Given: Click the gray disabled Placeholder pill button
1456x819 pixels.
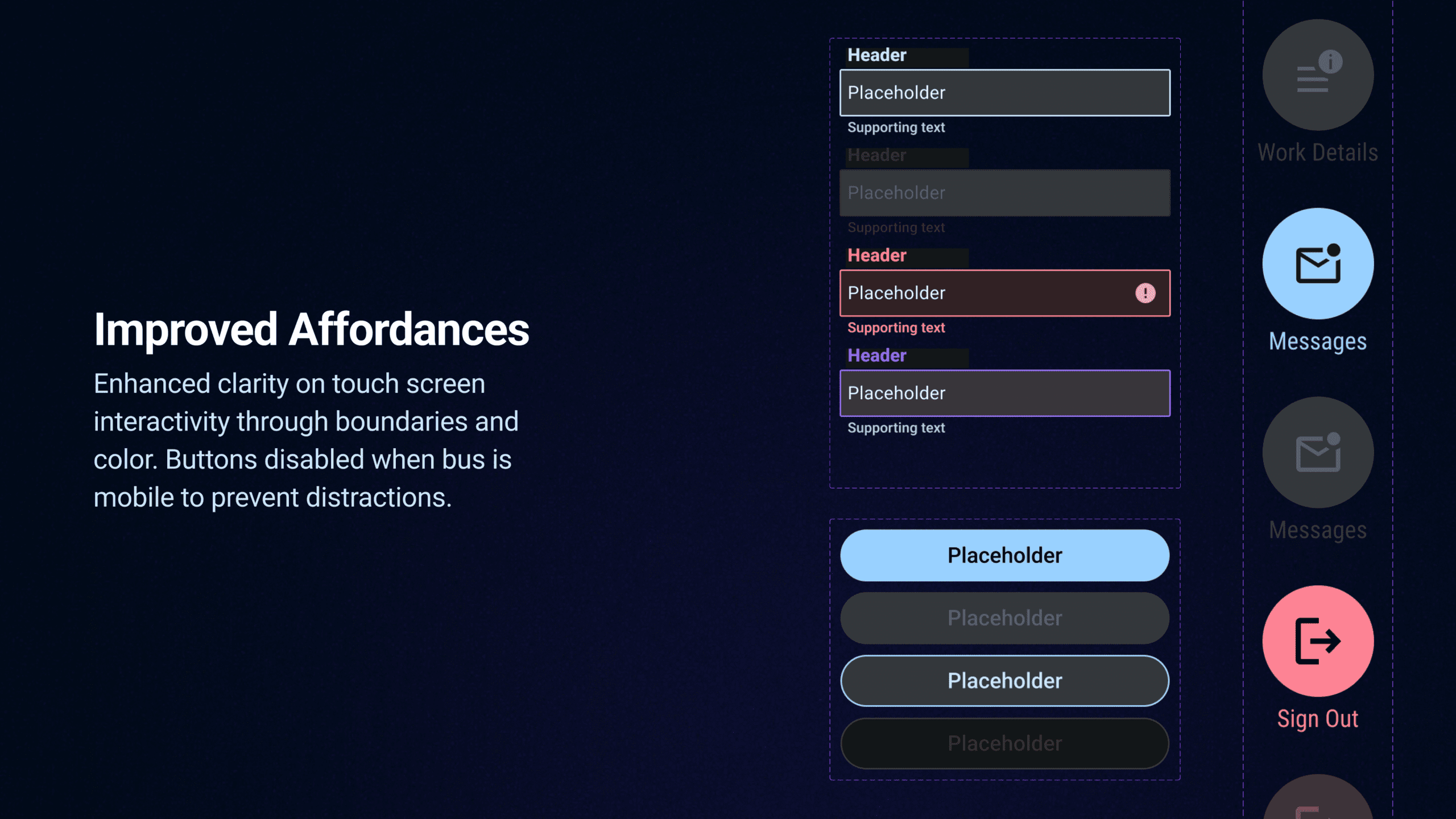Looking at the screenshot, I should [1004, 618].
